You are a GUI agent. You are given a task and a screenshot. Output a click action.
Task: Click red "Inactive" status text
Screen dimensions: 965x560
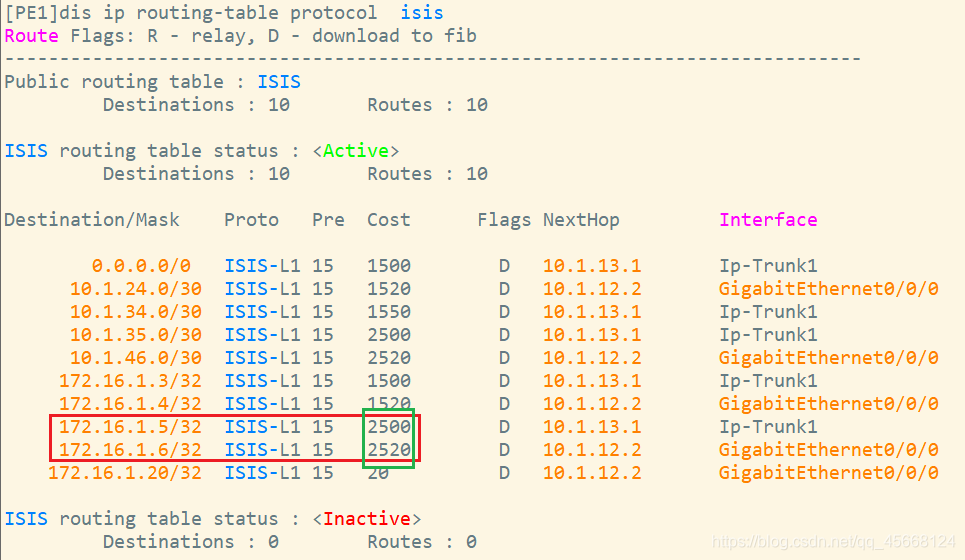(x=367, y=519)
